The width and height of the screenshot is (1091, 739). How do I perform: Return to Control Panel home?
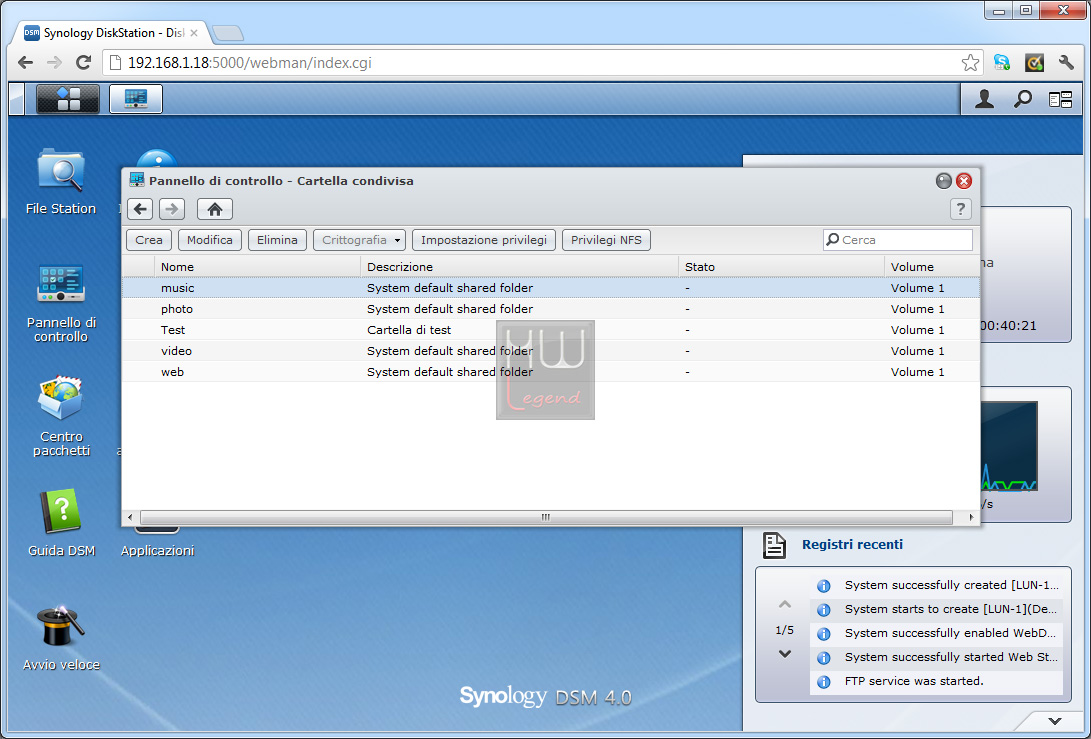[x=215, y=209]
